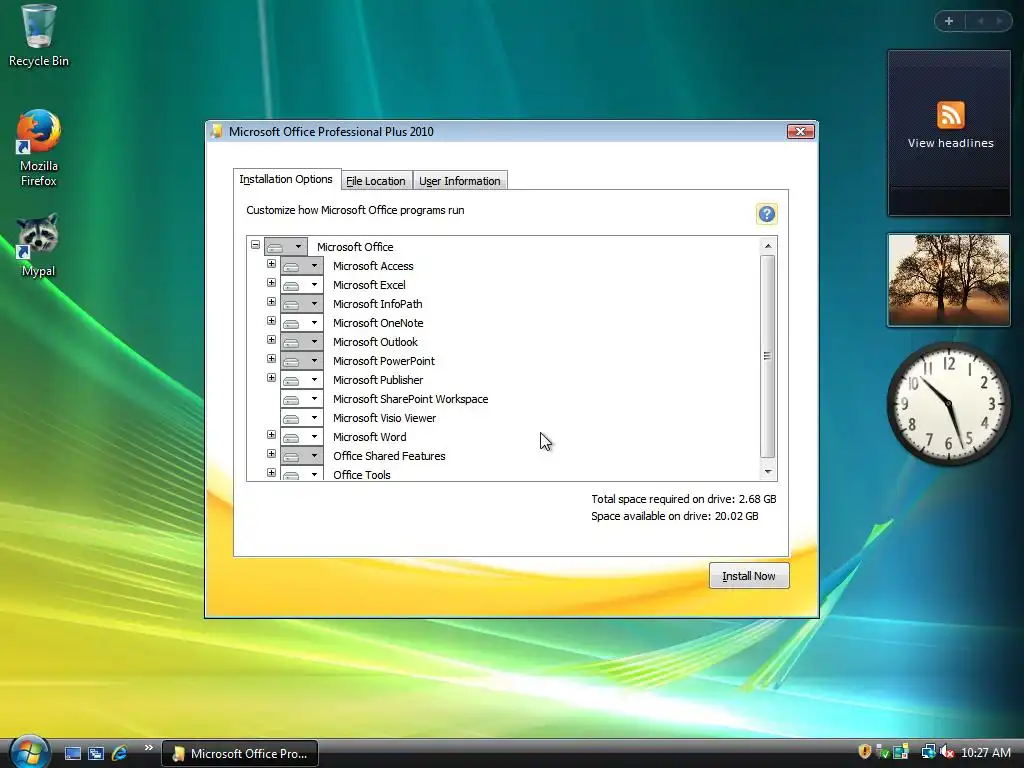Expand the Microsoft Publisher tree node
The image size is (1024, 768).
[x=271, y=377]
